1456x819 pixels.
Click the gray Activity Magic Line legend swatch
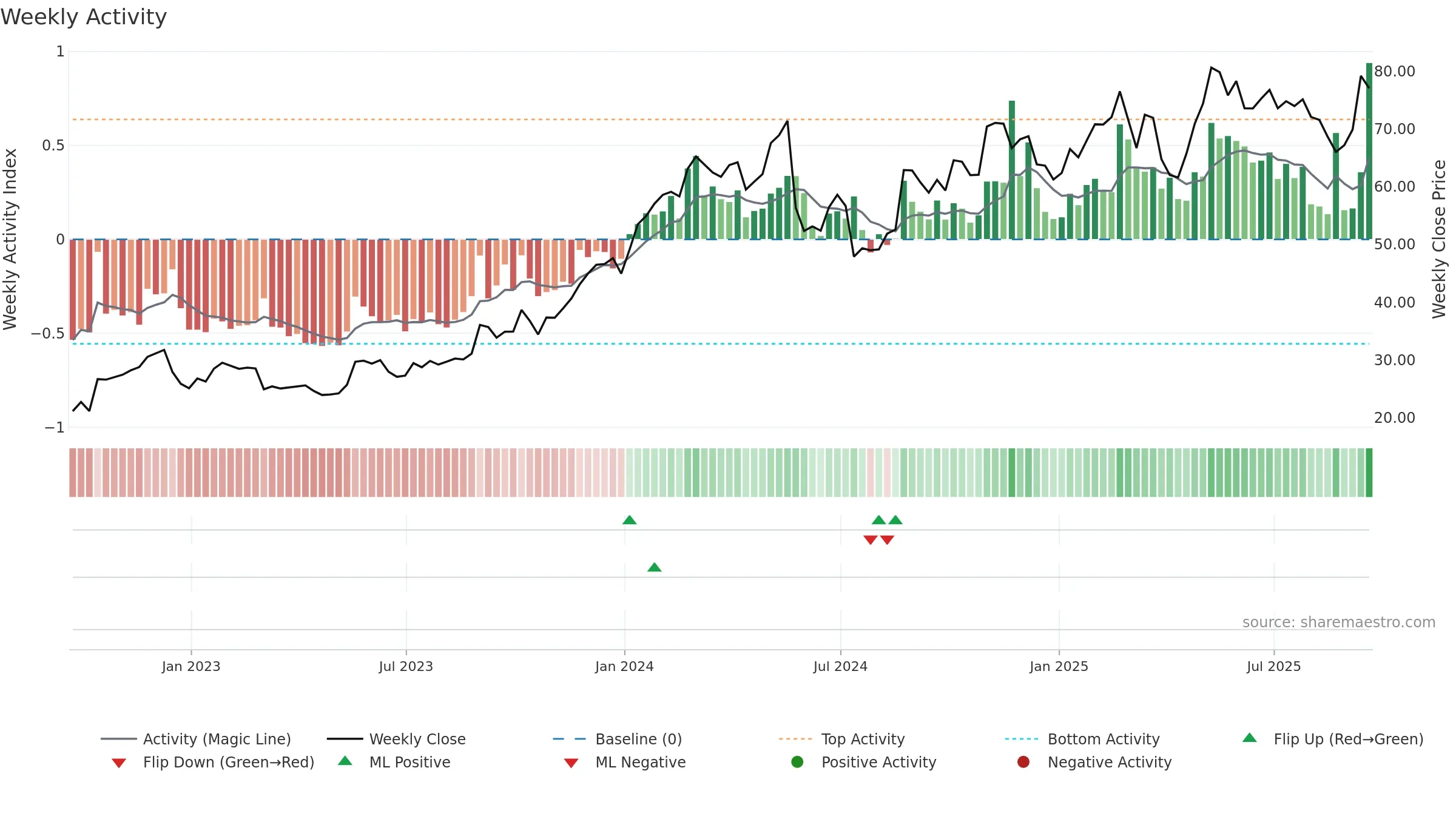point(119,739)
